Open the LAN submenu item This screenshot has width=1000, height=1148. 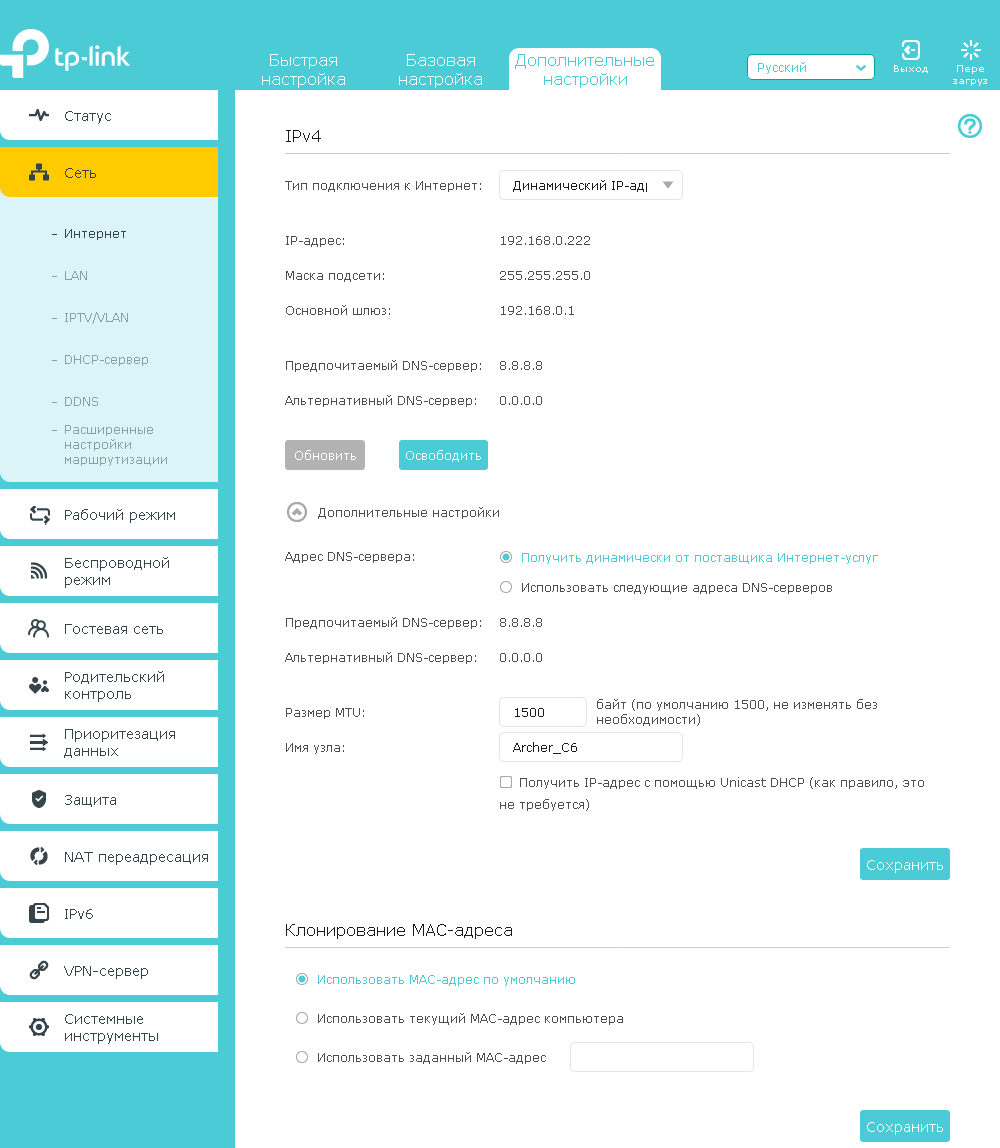pos(75,275)
